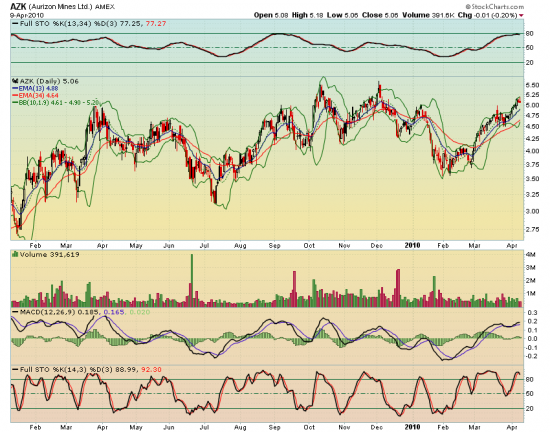Click the red down-triangle change indicator
Screen dimensions: 550x432
tap(521, 15)
